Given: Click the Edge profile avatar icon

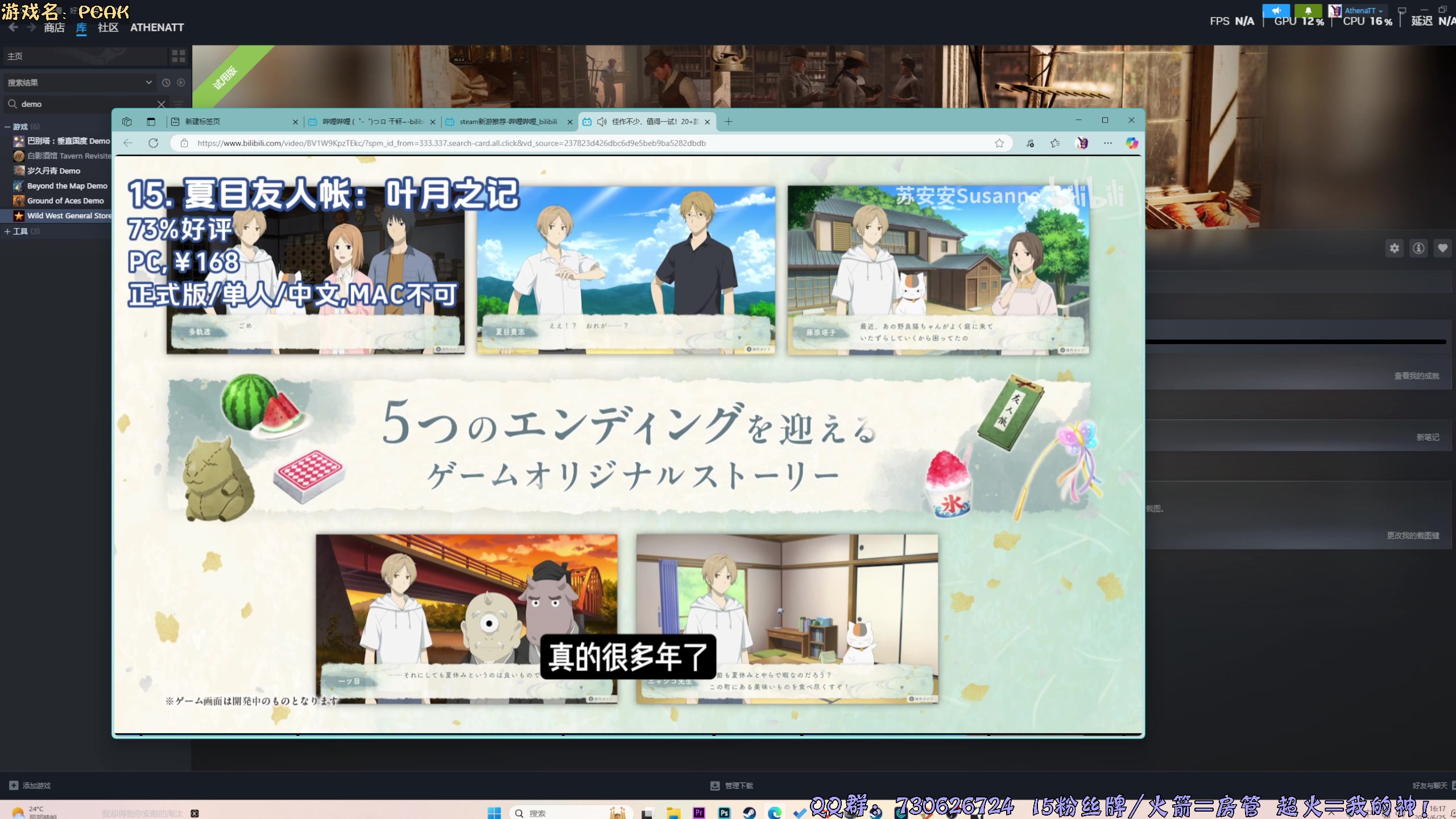Looking at the screenshot, I should click(x=1082, y=143).
